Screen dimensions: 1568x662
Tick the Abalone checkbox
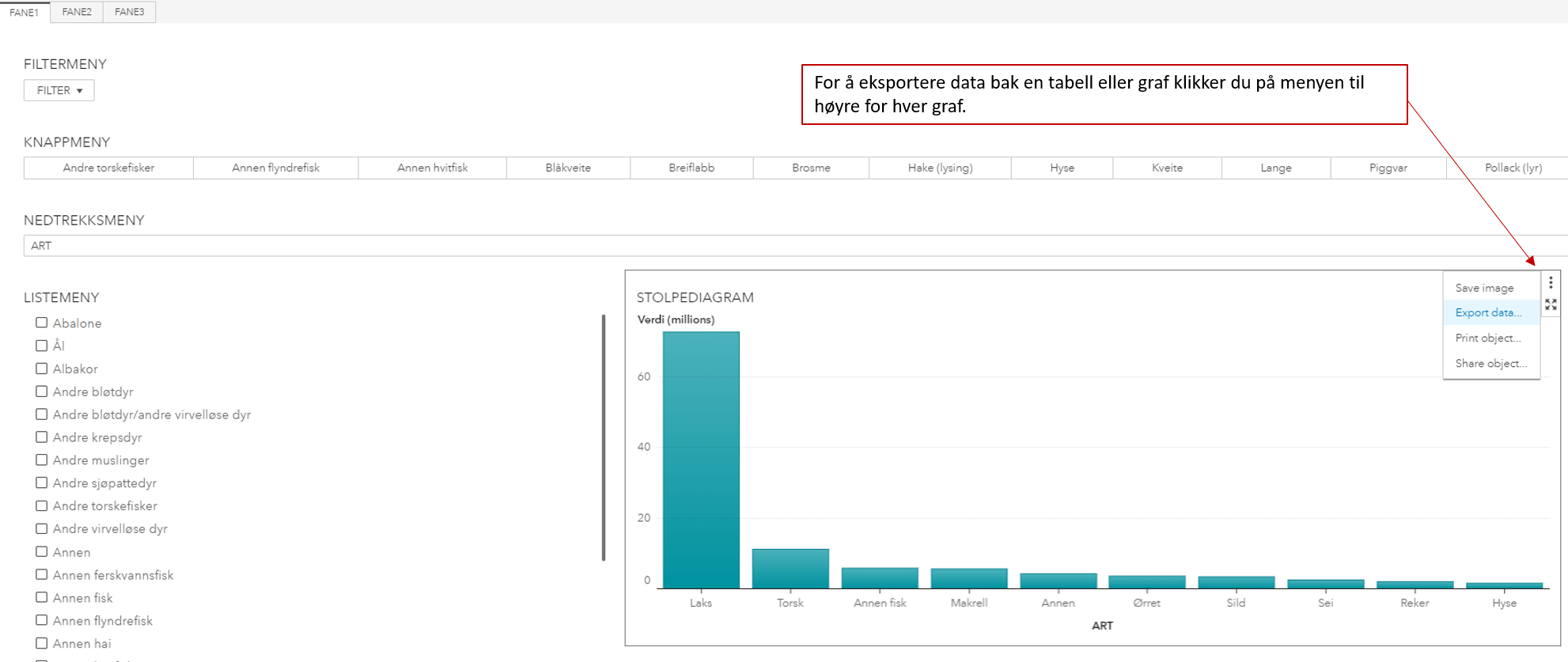tap(42, 323)
